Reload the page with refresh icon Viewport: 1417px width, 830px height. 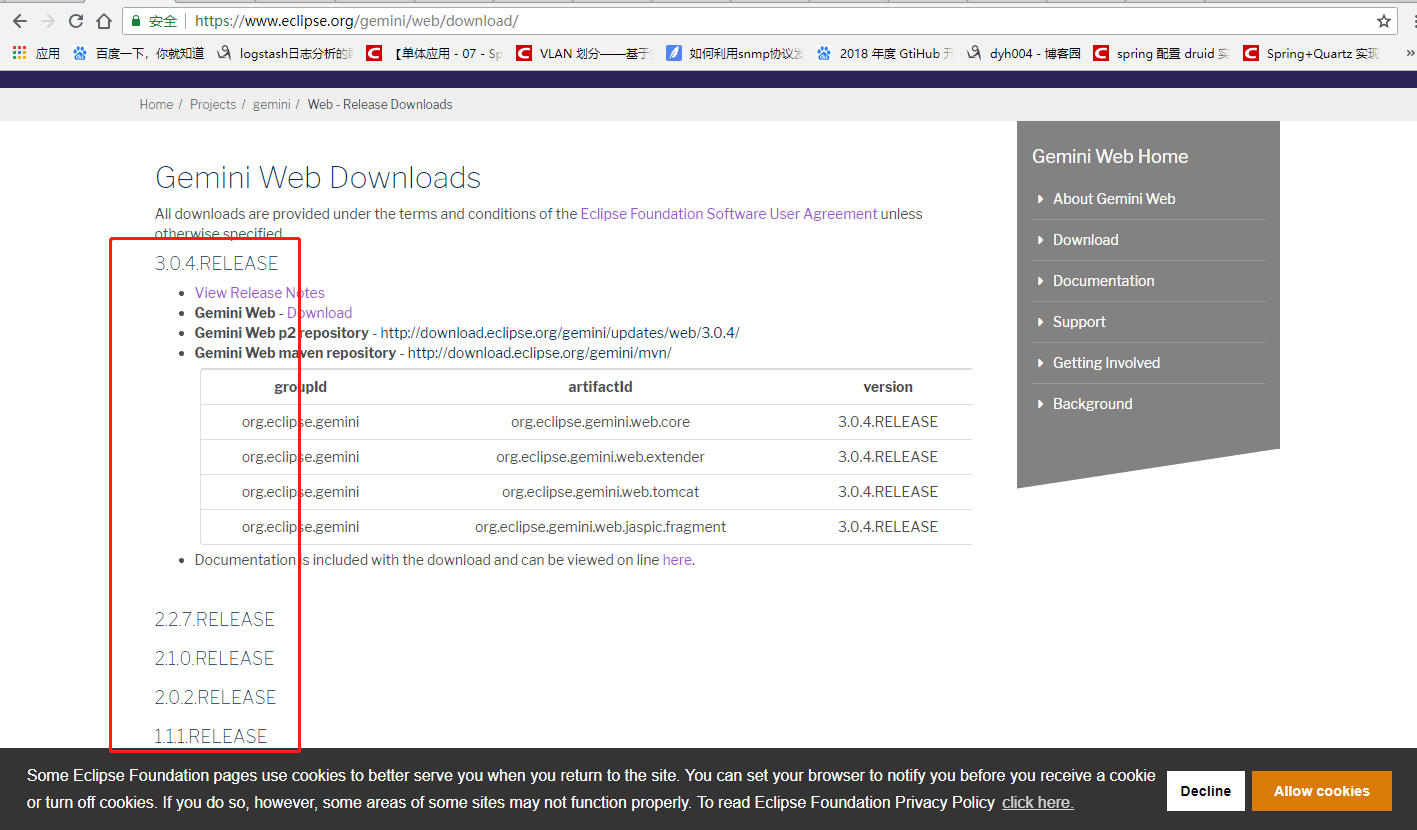[76, 21]
